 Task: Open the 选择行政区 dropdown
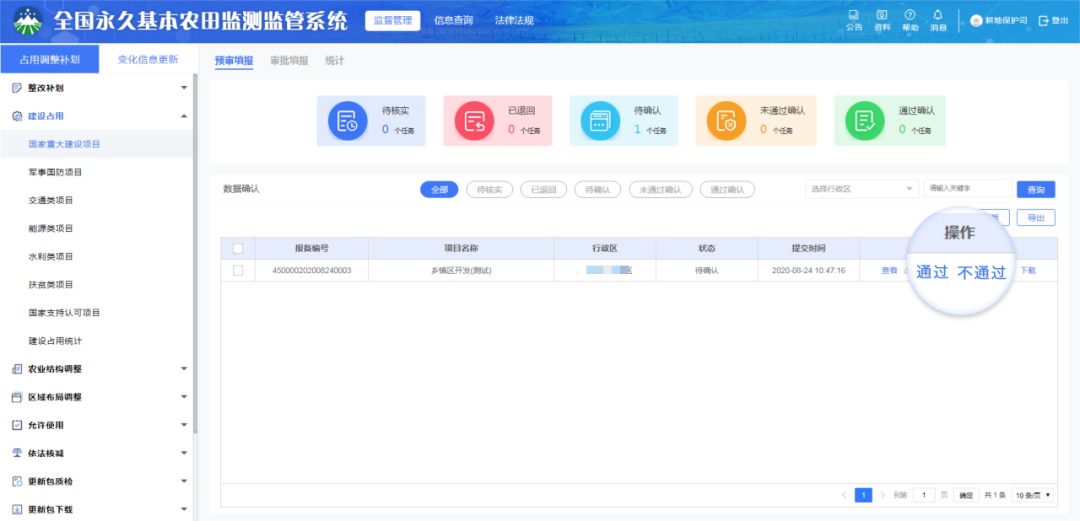click(862, 189)
